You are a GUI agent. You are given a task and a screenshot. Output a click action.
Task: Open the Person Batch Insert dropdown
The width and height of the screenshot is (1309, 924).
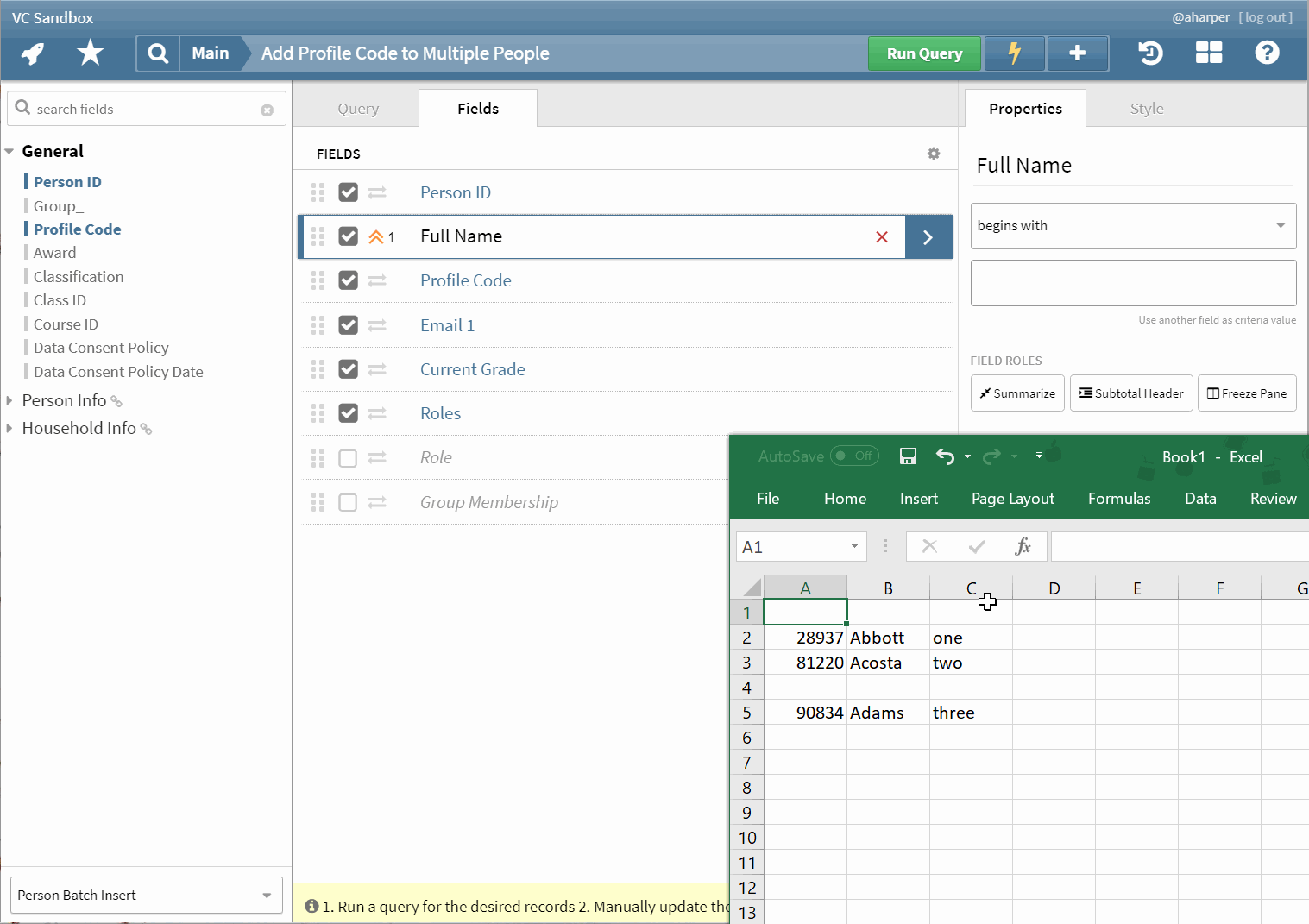(x=145, y=896)
